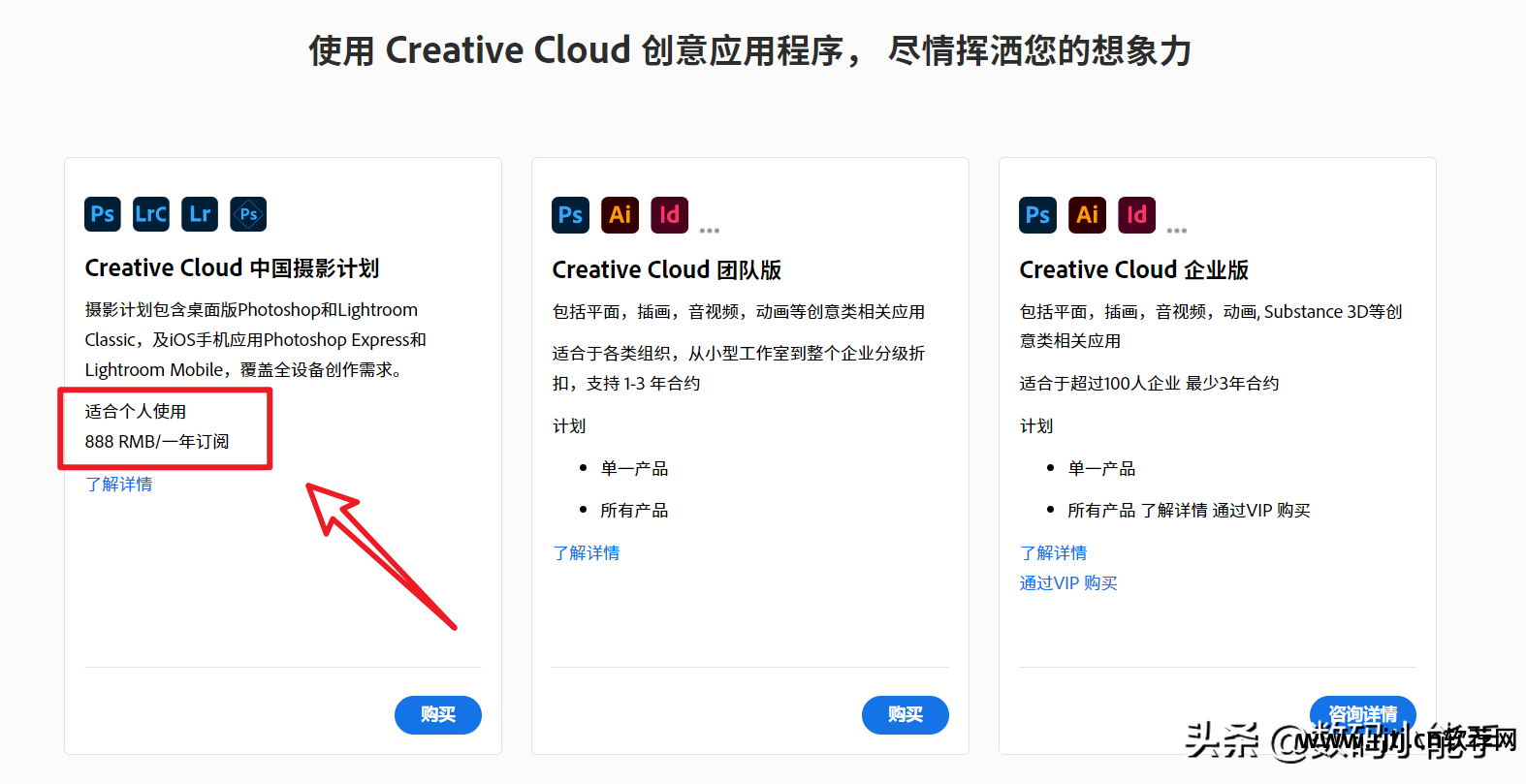This screenshot has width=1526, height=784.
Task: Open 了解详情 link under 团队版
Action: point(586,552)
